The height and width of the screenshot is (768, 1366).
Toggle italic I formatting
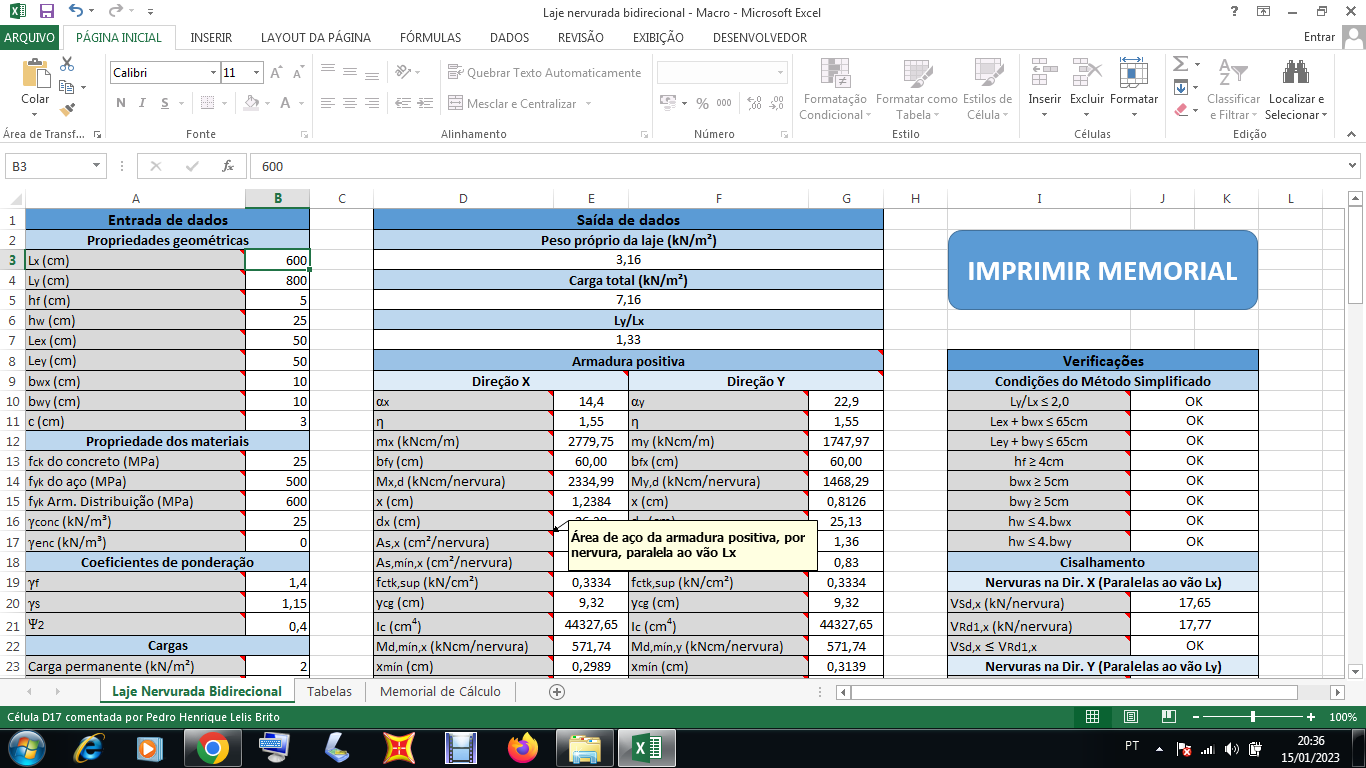(x=143, y=103)
